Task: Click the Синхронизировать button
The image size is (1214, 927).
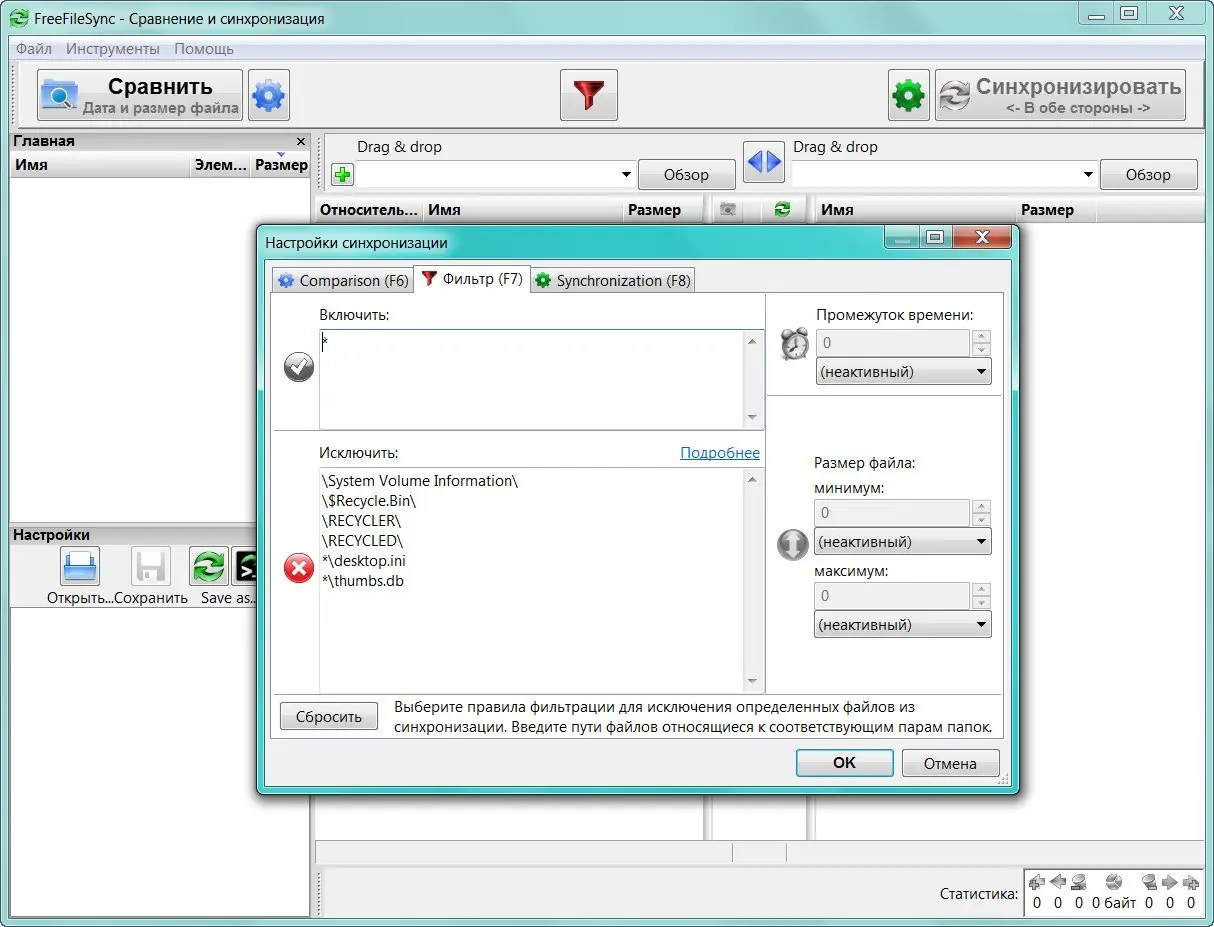Action: (x=1060, y=96)
